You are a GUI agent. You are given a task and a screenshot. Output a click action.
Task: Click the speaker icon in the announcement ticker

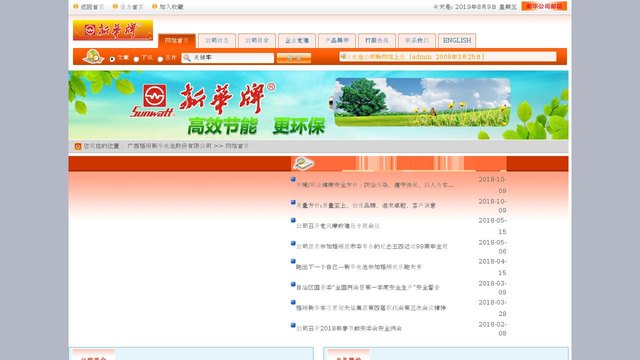click(343, 56)
